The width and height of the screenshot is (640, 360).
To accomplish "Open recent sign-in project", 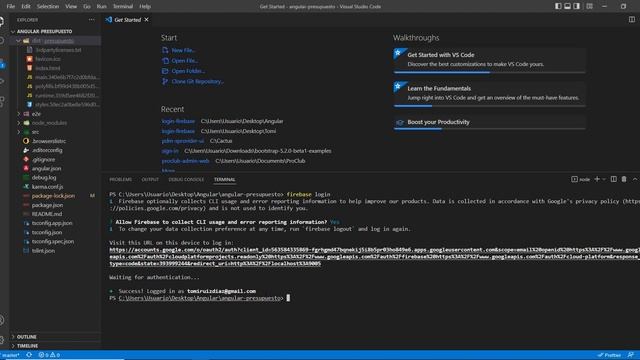I will [x=170, y=151].
